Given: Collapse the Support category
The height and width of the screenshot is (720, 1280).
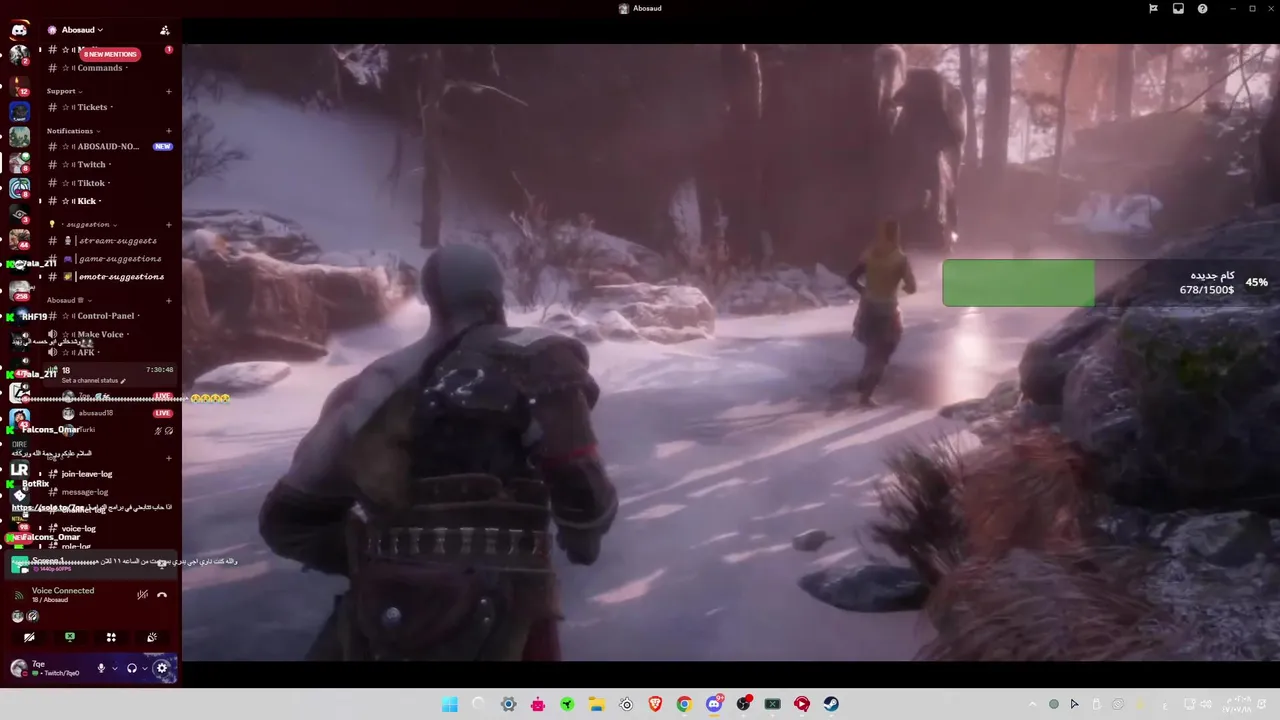Looking at the screenshot, I should 64,91.
